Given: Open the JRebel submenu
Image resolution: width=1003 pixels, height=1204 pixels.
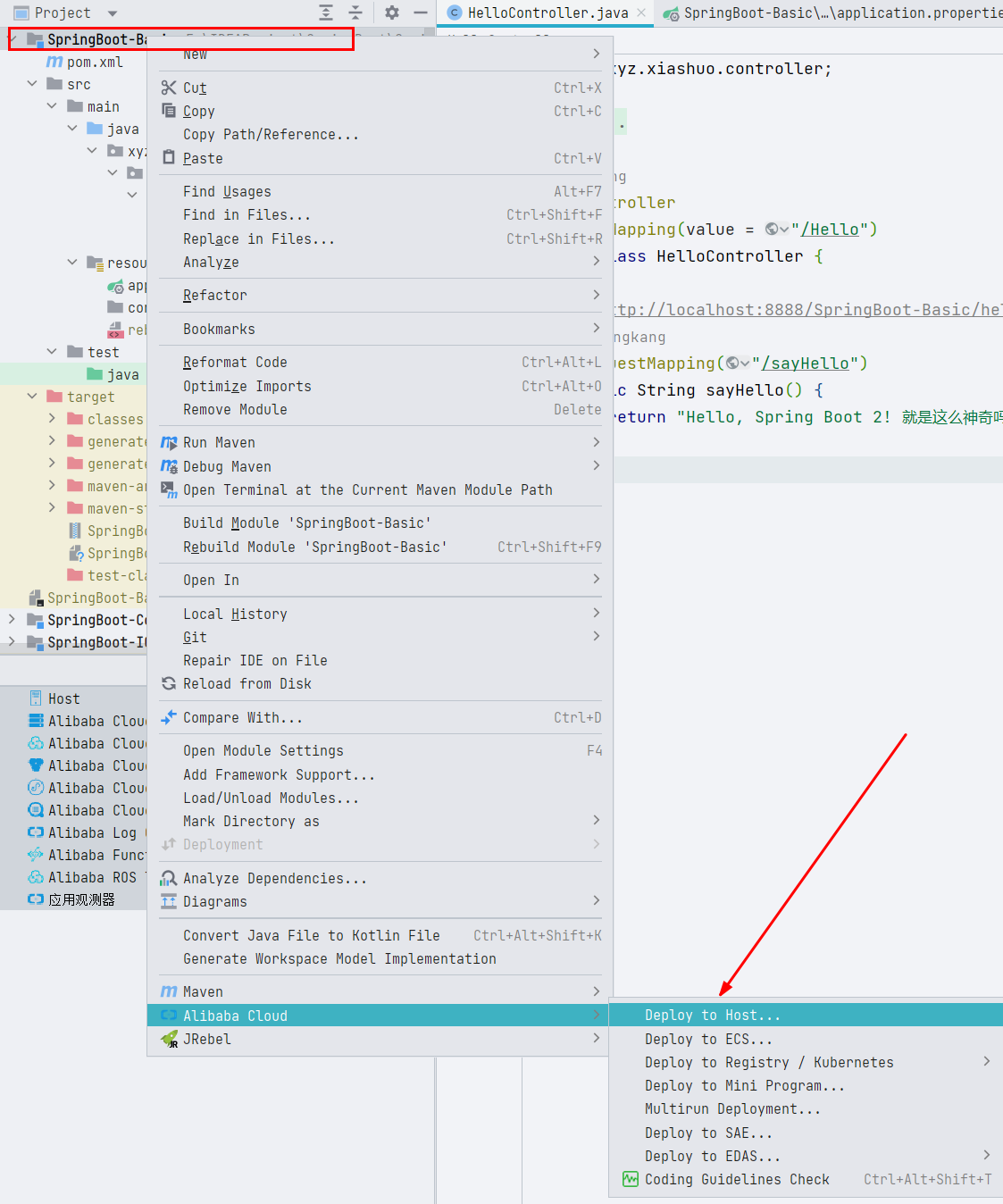Looking at the screenshot, I should coord(380,1039).
